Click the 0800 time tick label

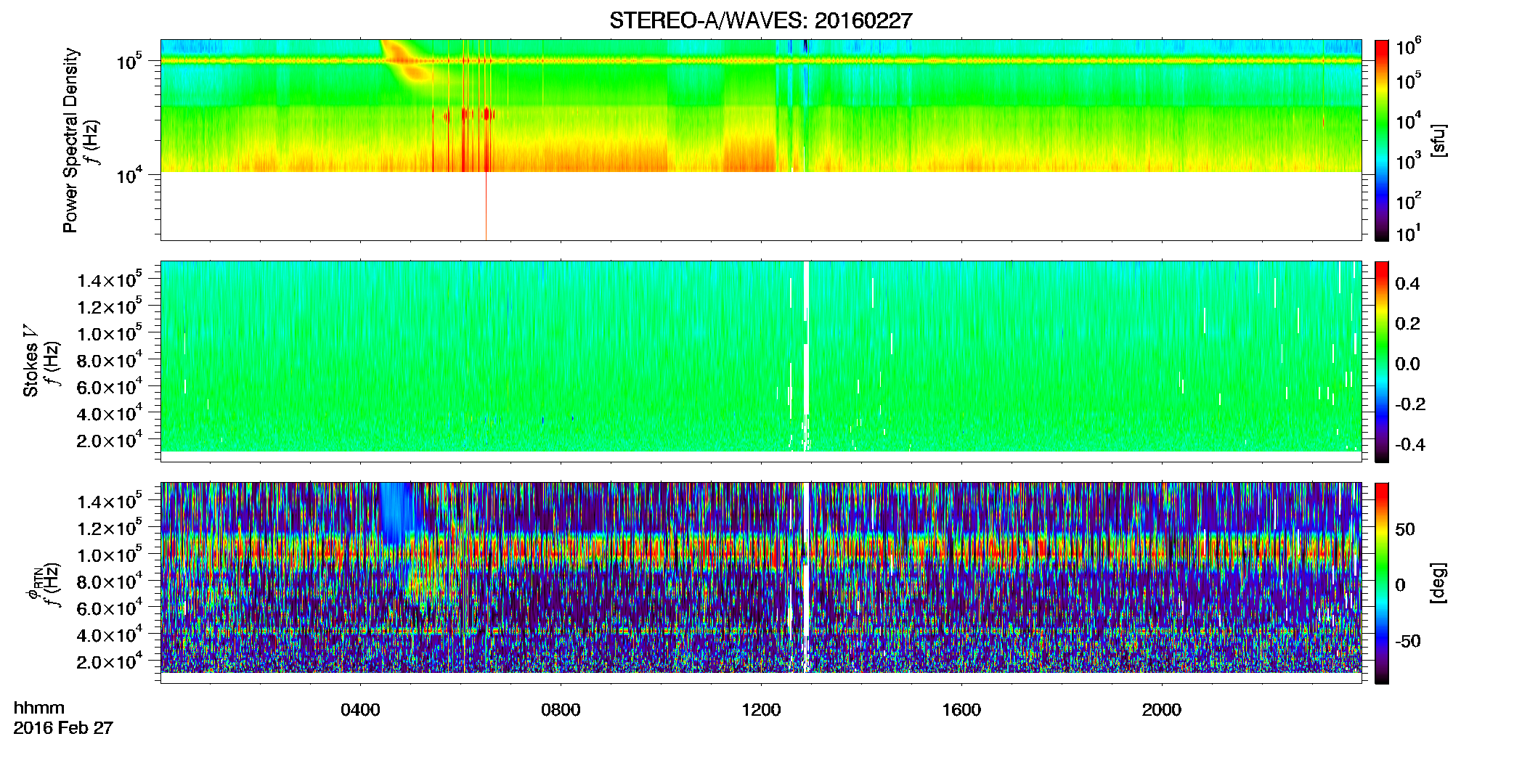[x=561, y=710]
